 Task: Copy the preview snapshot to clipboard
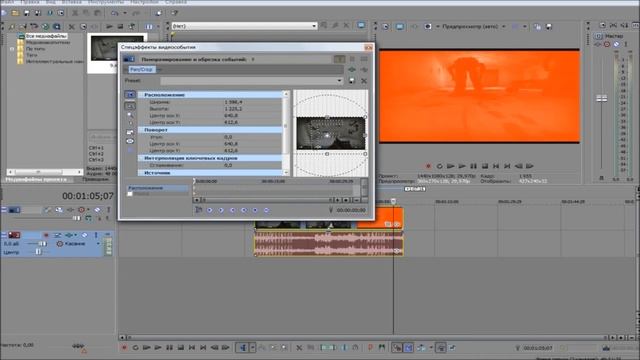coord(538,27)
